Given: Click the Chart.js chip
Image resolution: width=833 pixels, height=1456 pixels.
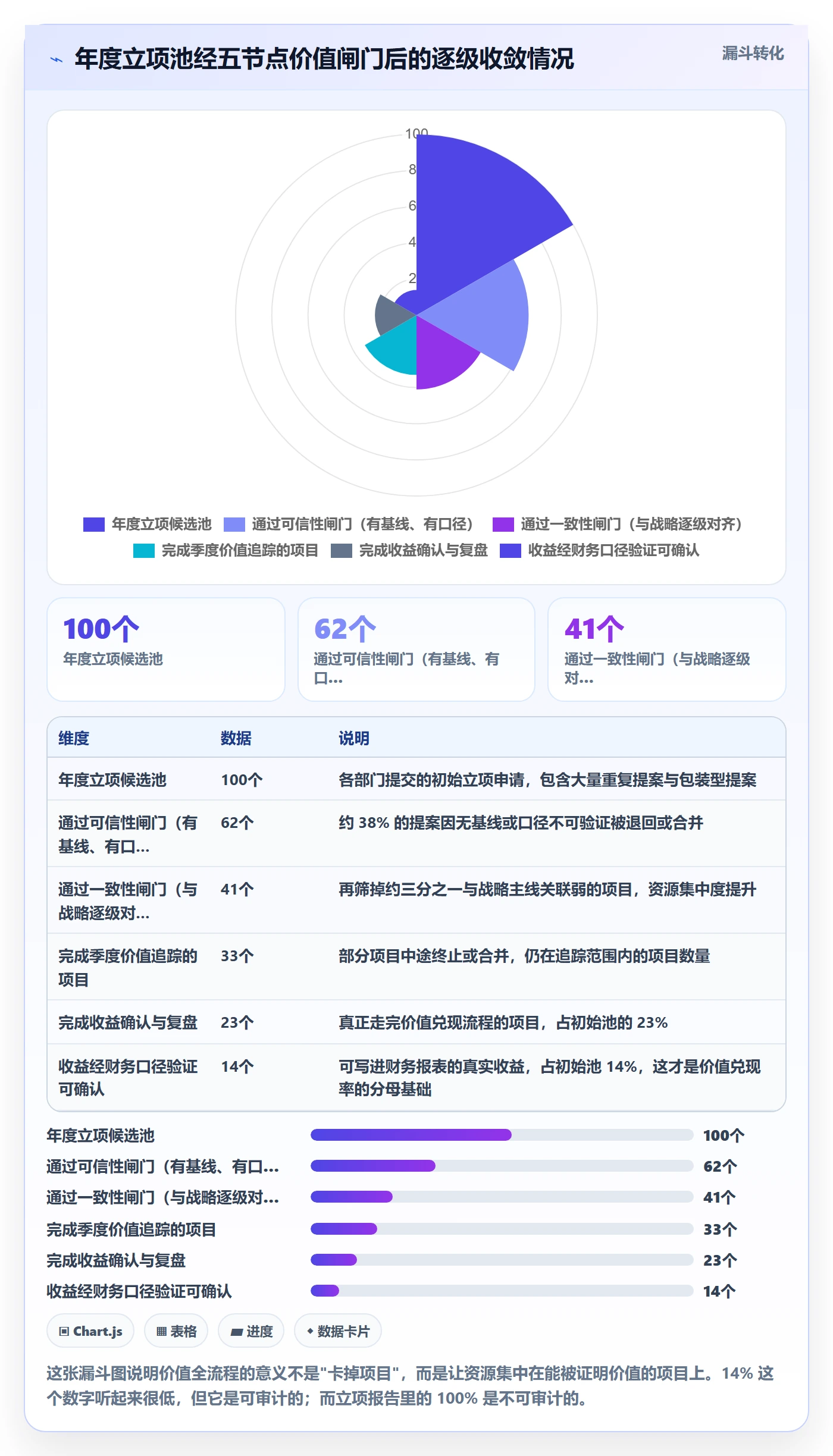Looking at the screenshot, I should 90,1331.
